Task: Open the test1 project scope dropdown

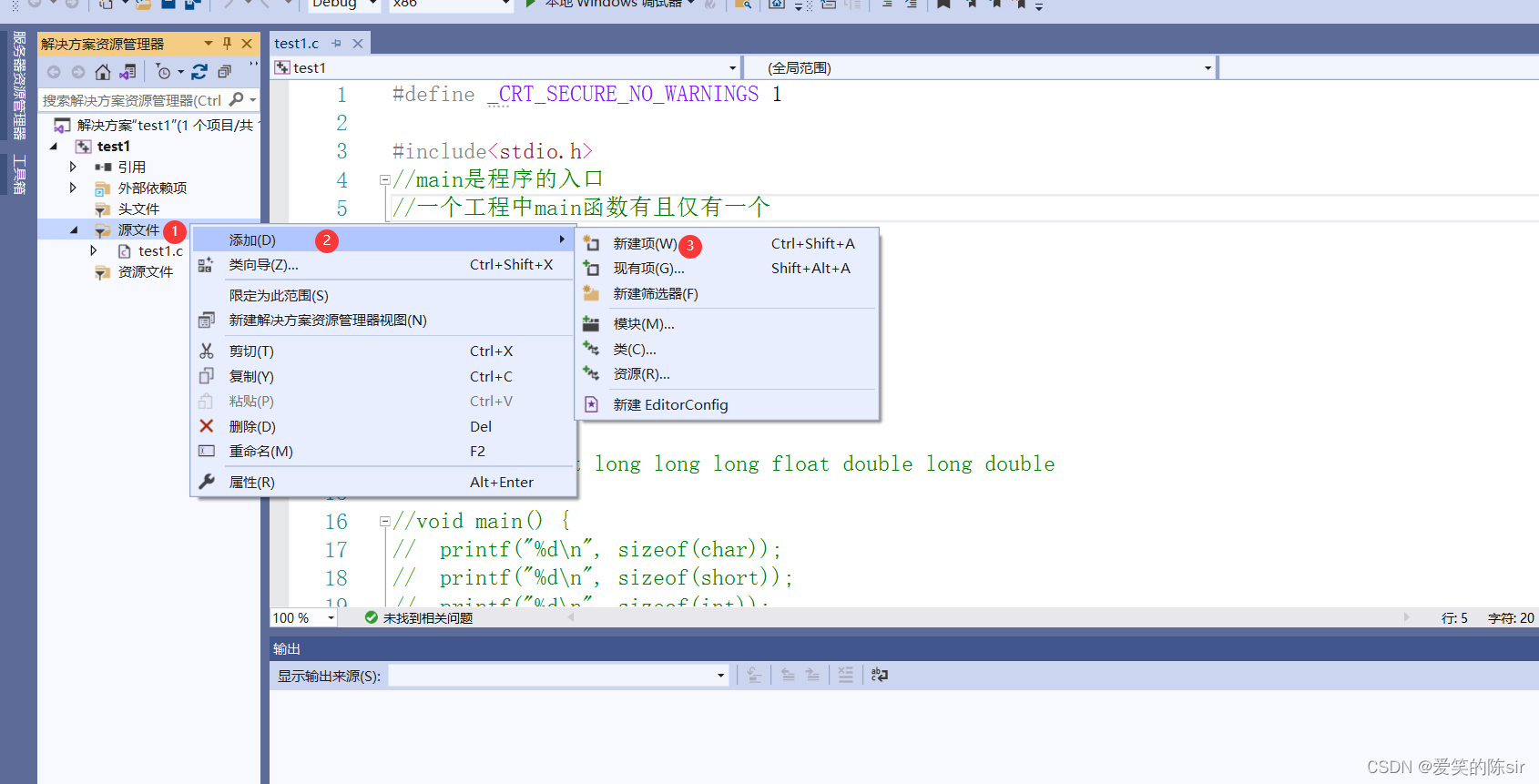Action: 732,67
